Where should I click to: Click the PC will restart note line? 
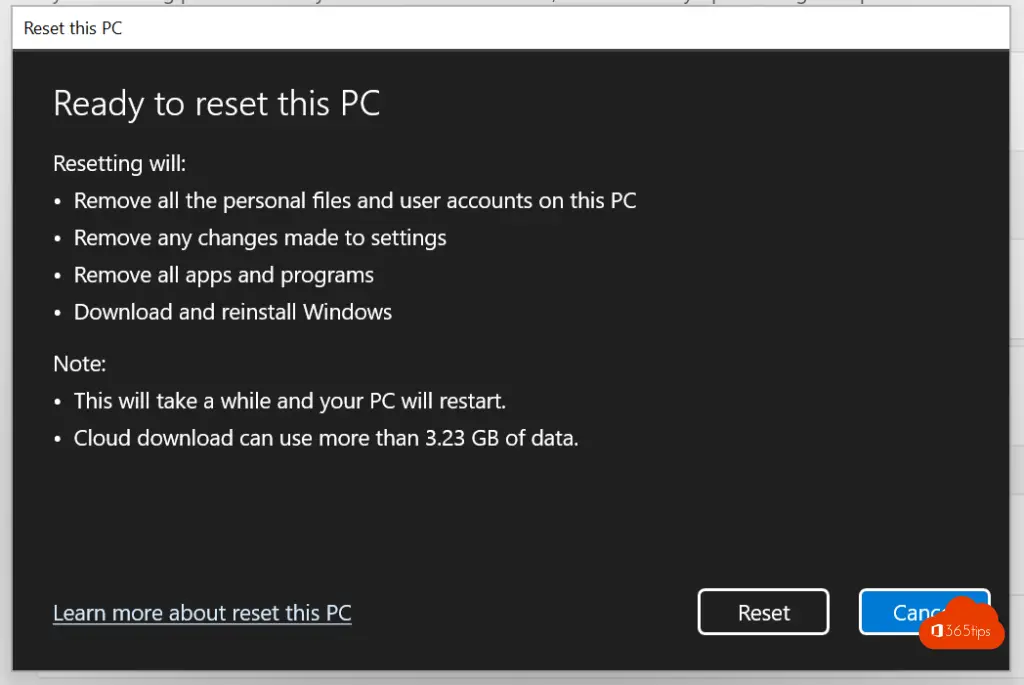[289, 401]
